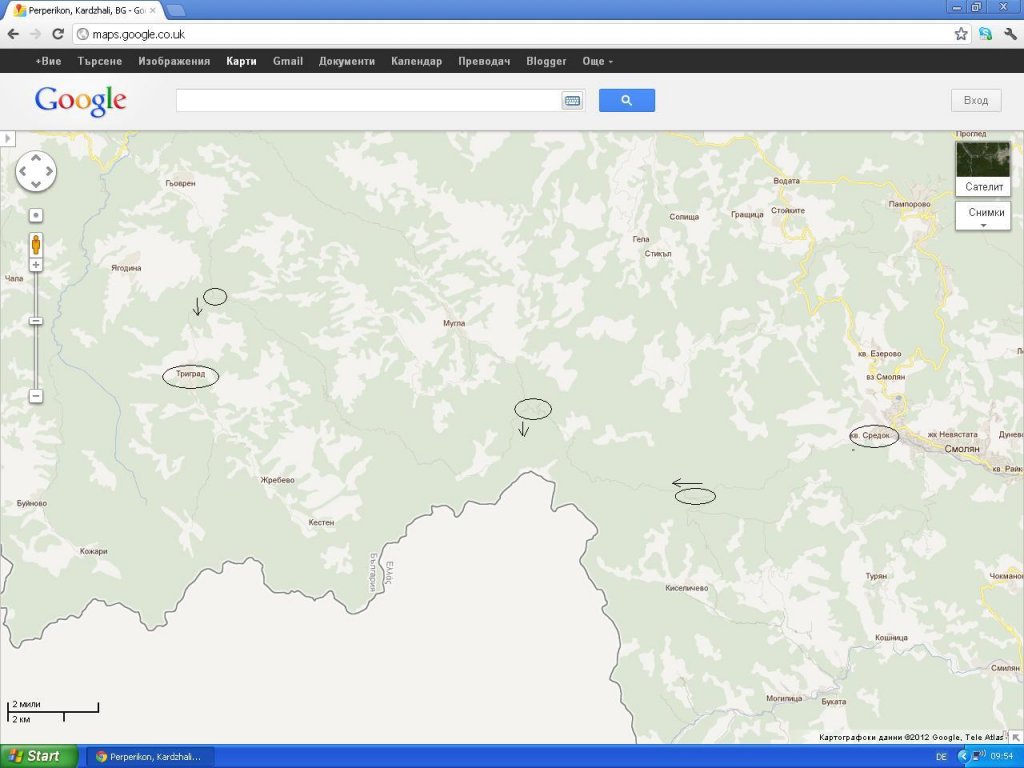The width and height of the screenshot is (1024, 768).
Task: Switch to the Сателит satellite view
Action: (984, 168)
